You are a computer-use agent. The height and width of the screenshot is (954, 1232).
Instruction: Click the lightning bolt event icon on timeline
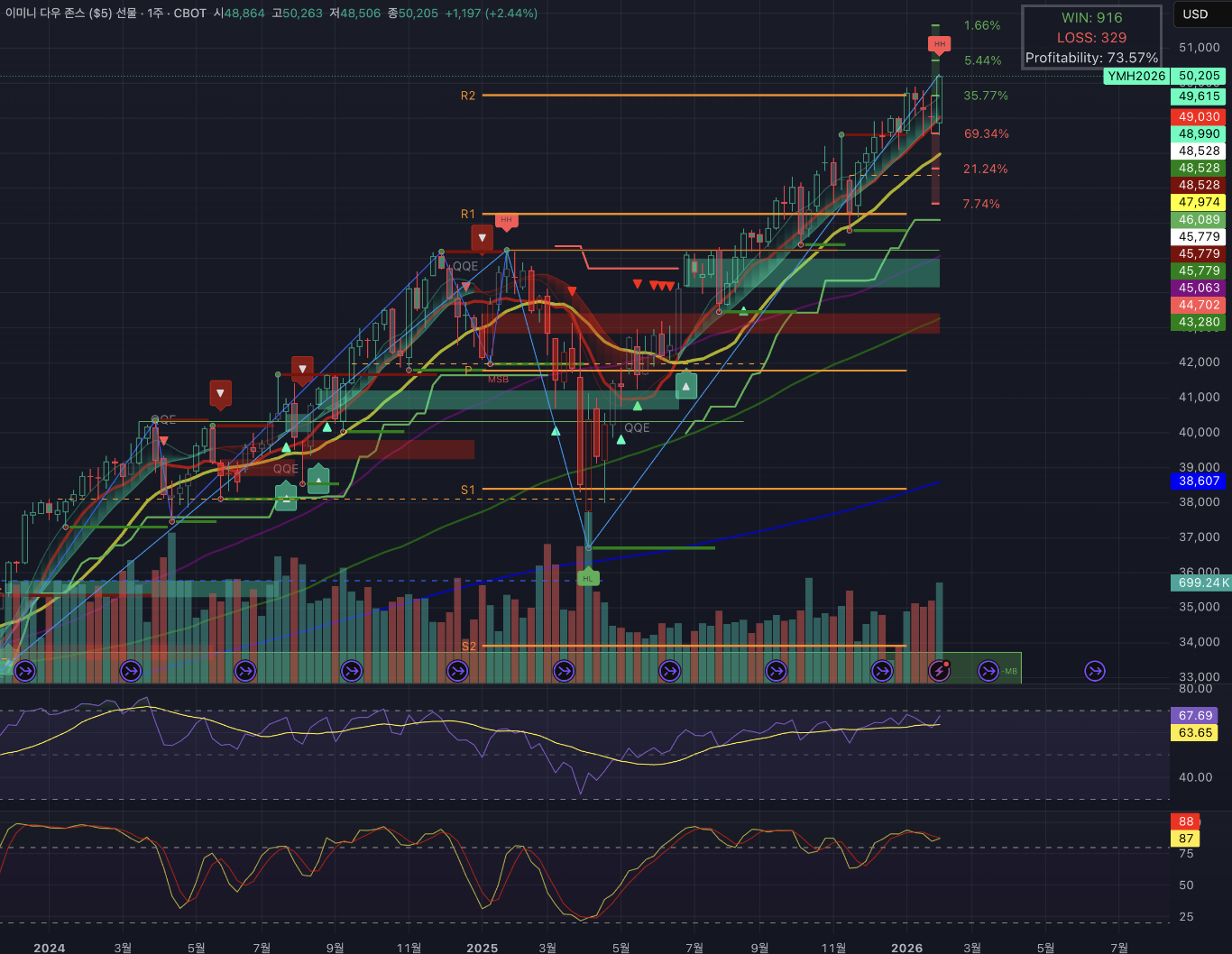pos(940,670)
